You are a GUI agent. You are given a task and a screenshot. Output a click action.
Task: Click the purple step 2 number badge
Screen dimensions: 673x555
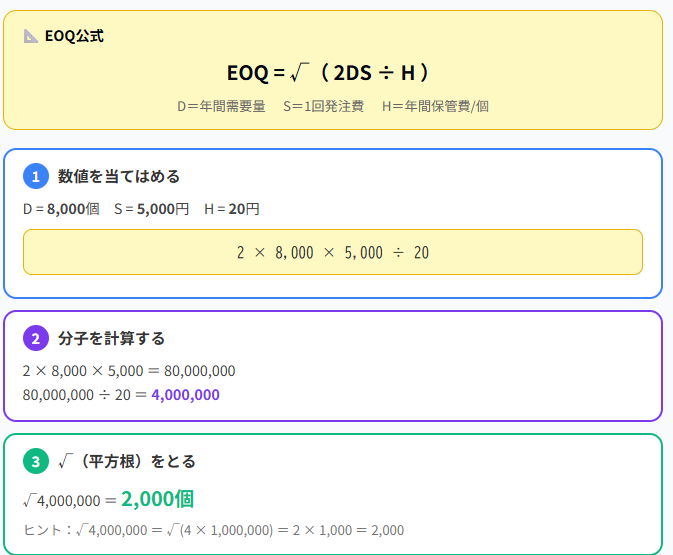point(36,338)
